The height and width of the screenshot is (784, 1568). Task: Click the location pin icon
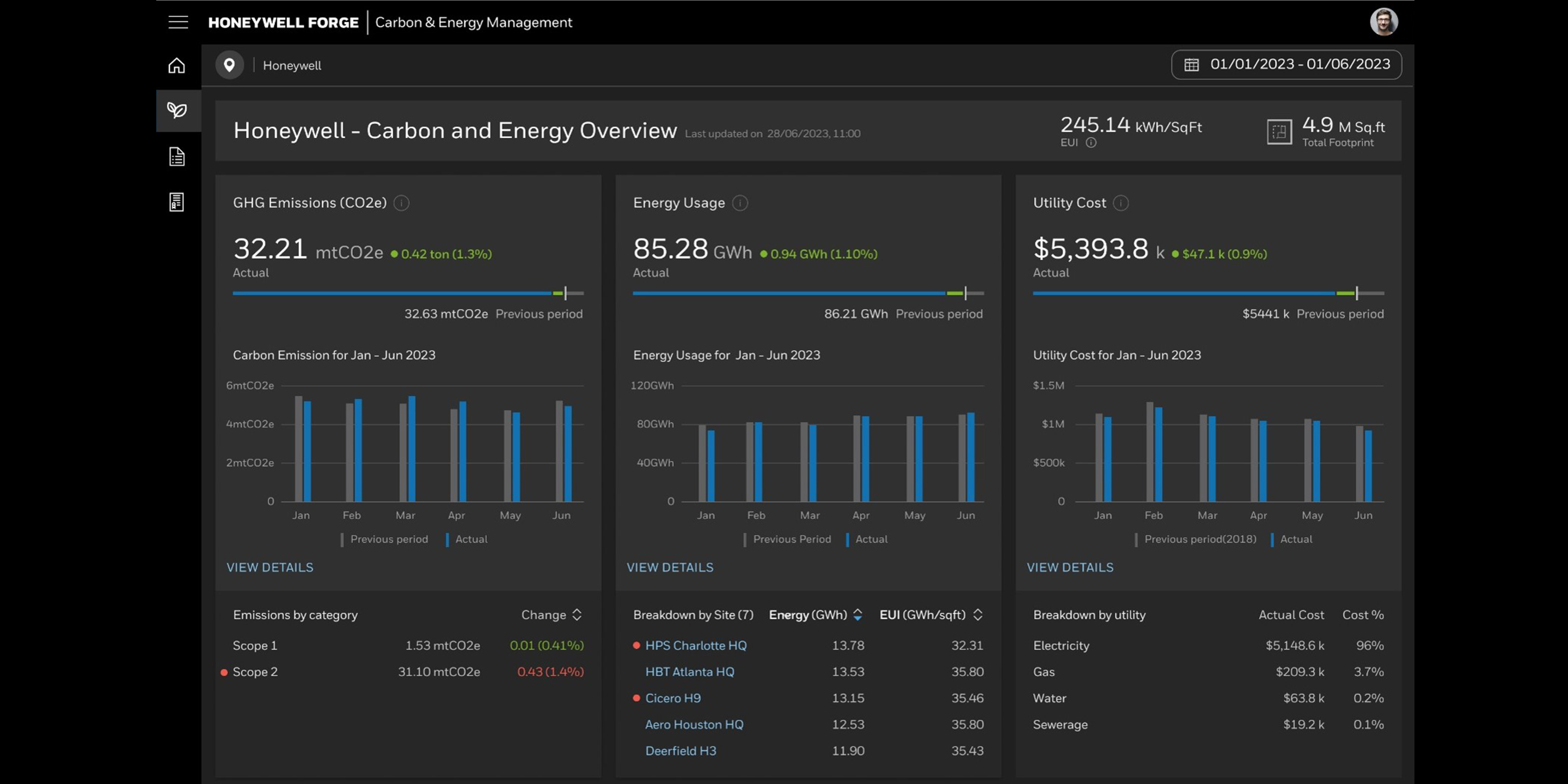229,65
